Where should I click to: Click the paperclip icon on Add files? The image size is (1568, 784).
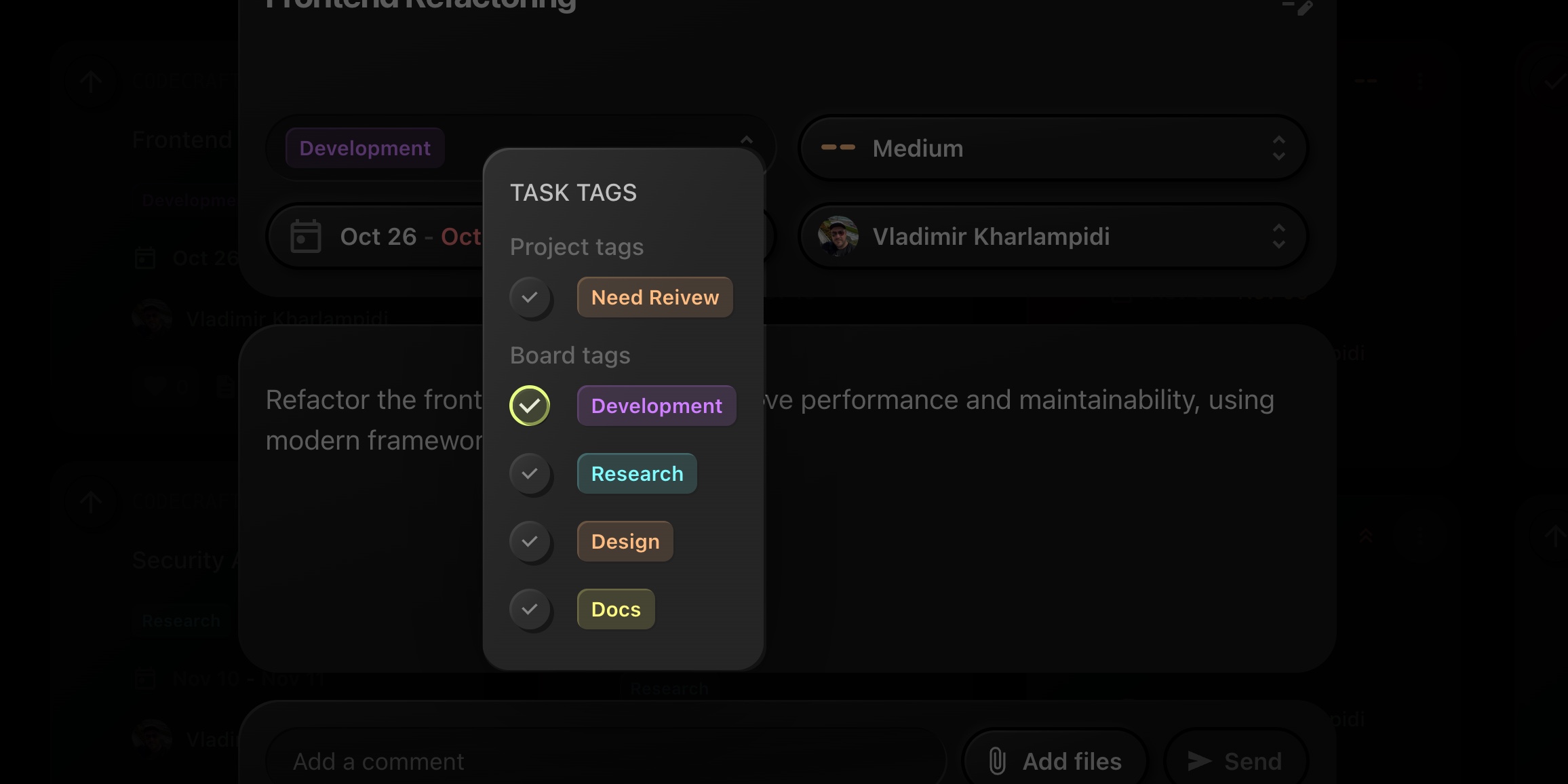click(996, 761)
